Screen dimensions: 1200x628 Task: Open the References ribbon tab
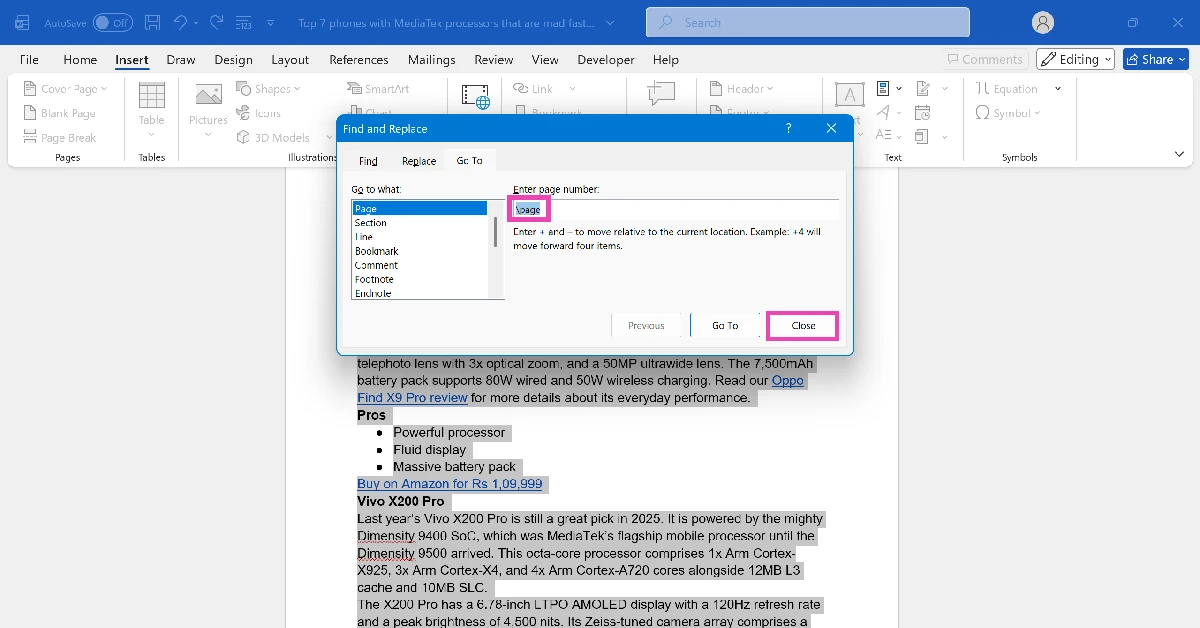(x=358, y=59)
